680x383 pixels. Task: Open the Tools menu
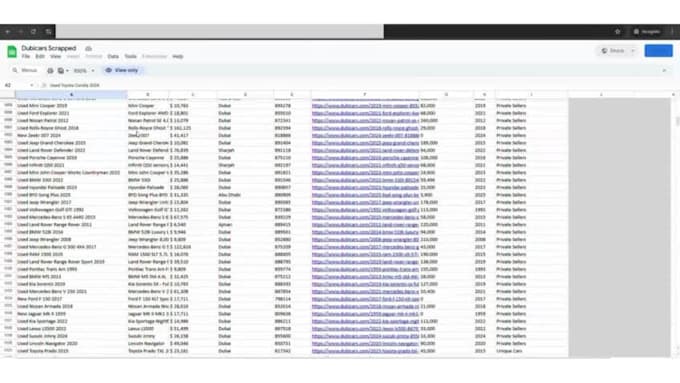point(131,56)
